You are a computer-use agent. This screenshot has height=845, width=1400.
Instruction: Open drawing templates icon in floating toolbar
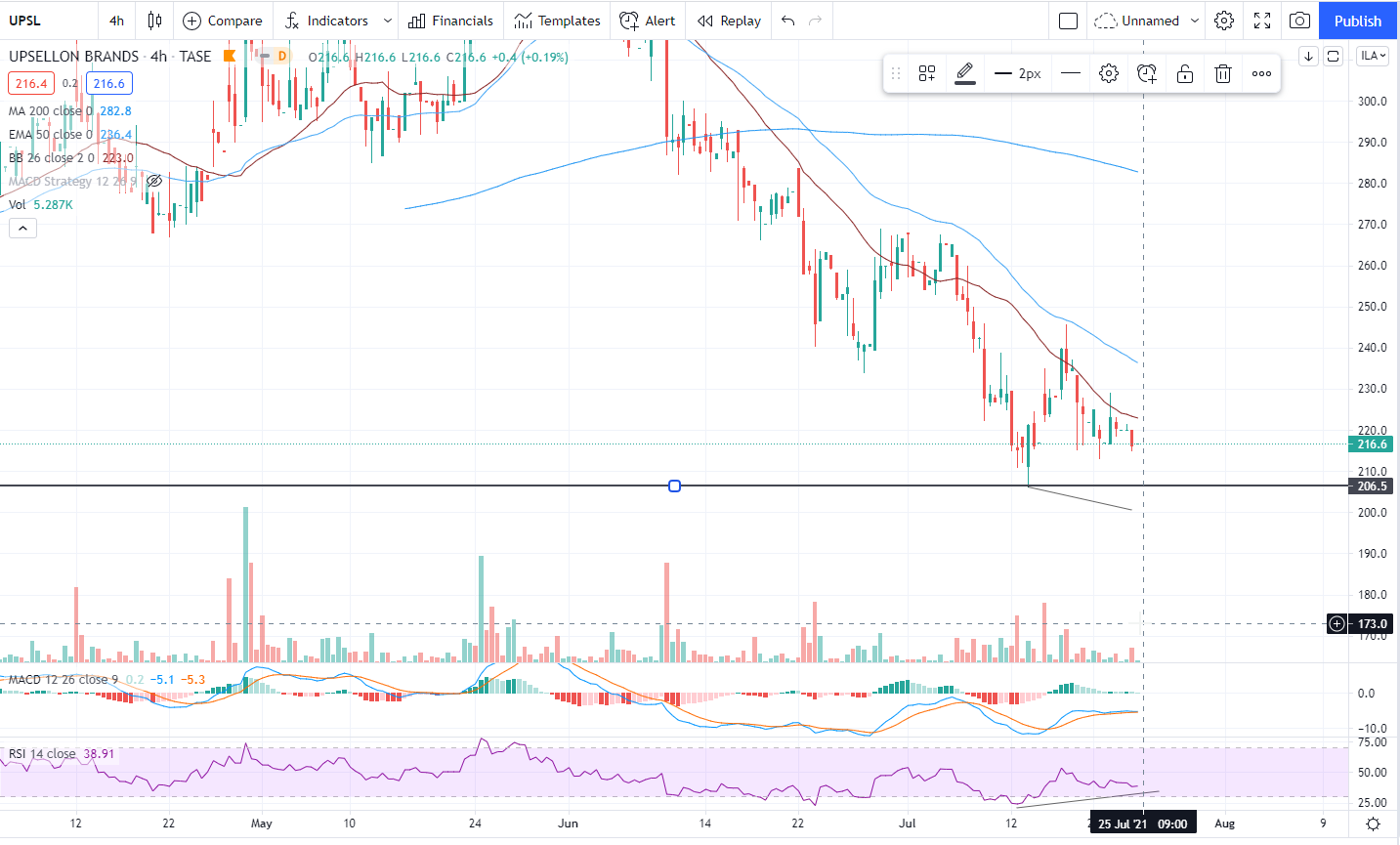pos(927,73)
